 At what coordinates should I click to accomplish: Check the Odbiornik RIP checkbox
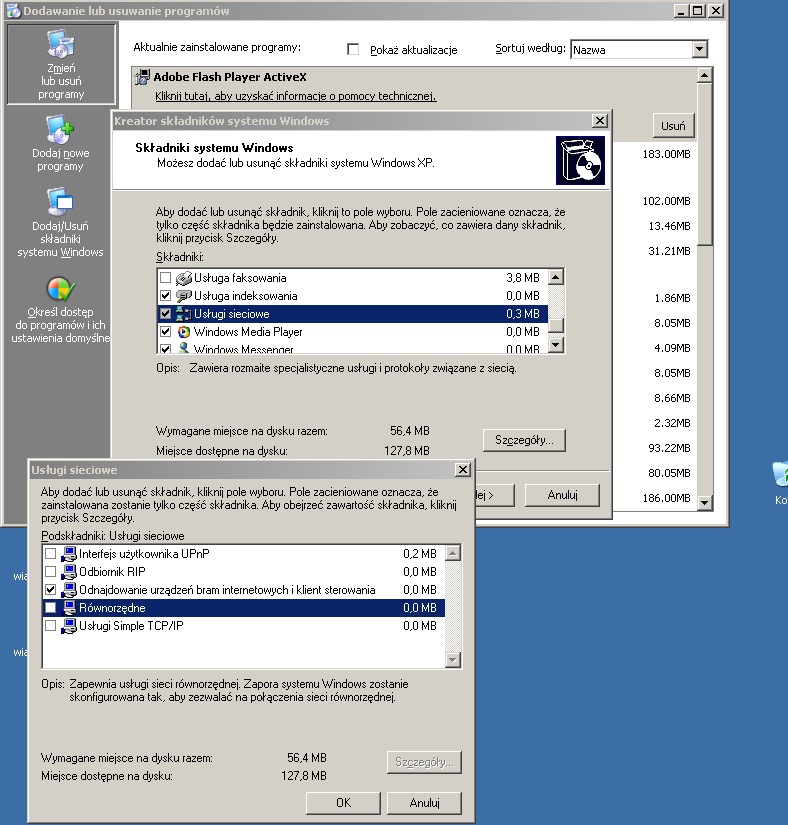[50, 571]
